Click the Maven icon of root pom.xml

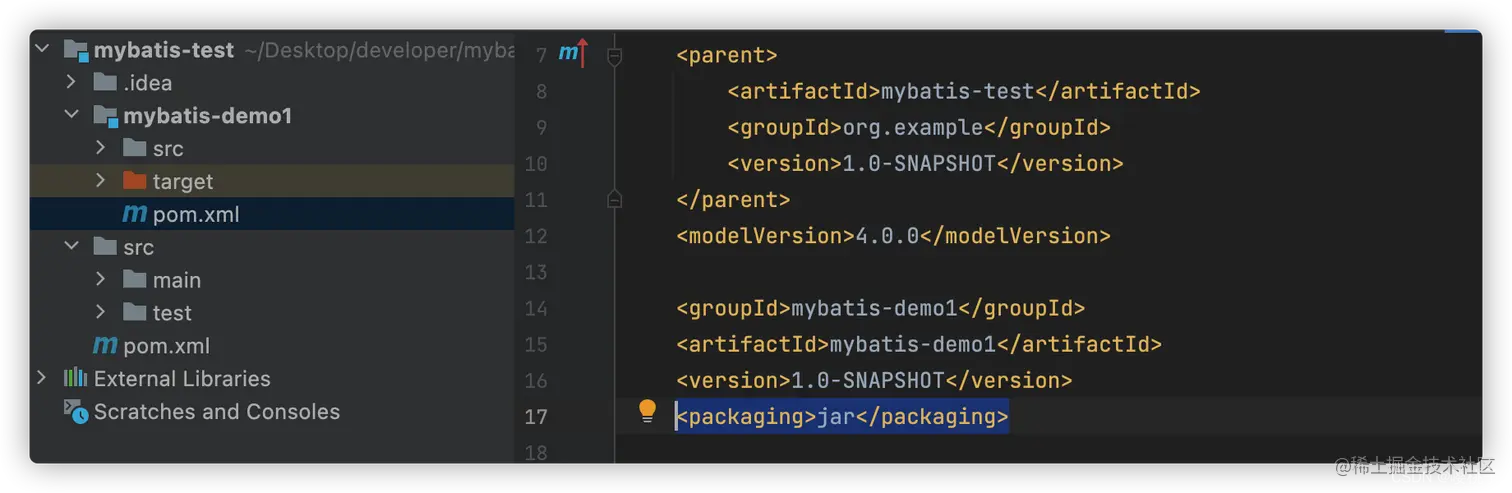(x=105, y=346)
